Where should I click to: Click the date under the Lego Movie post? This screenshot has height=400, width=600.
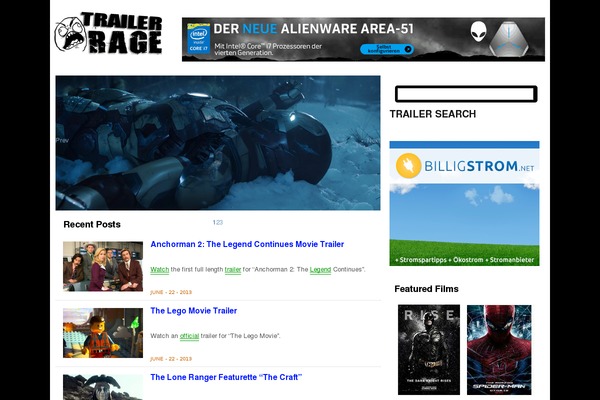click(171, 359)
